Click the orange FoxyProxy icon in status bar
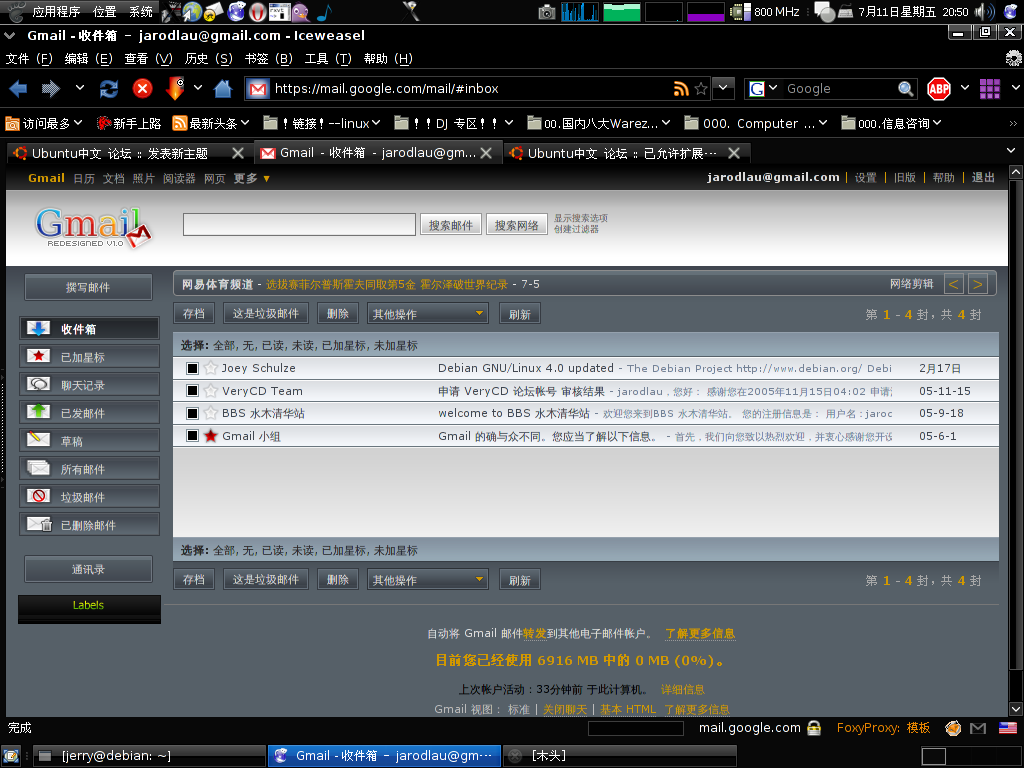 [953, 728]
